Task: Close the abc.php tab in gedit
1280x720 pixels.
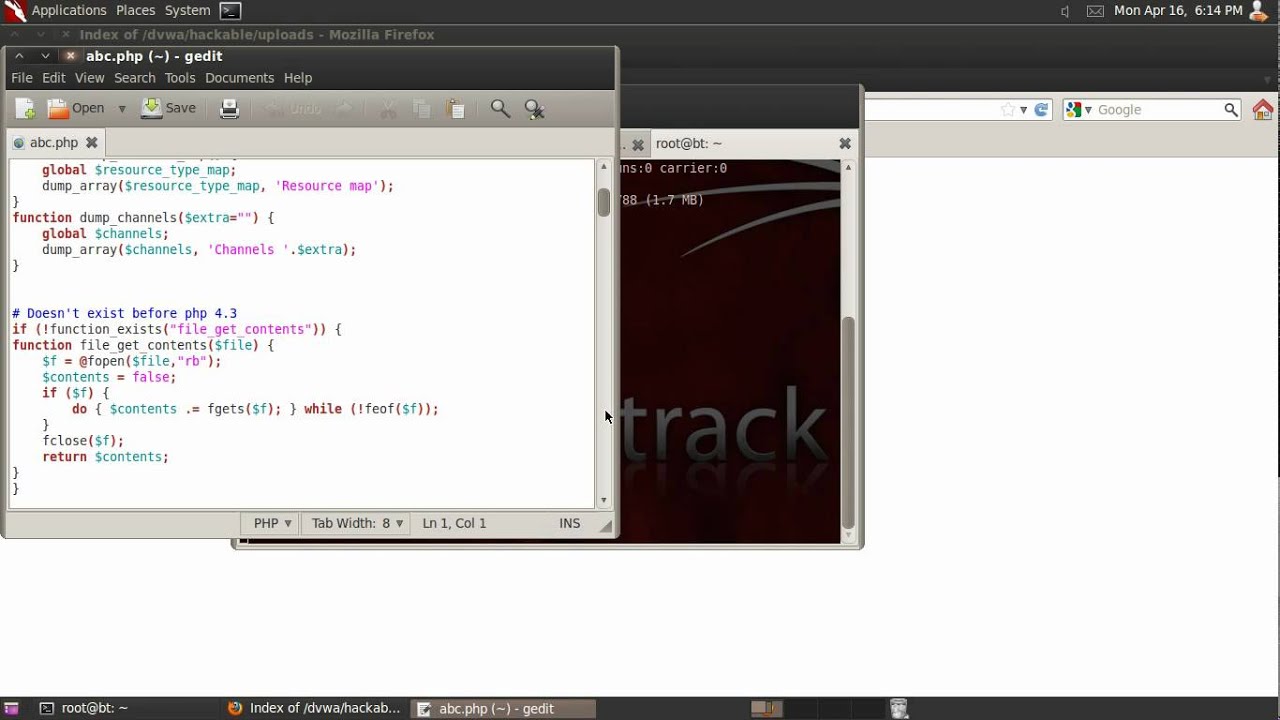Action: click(92, 143)
